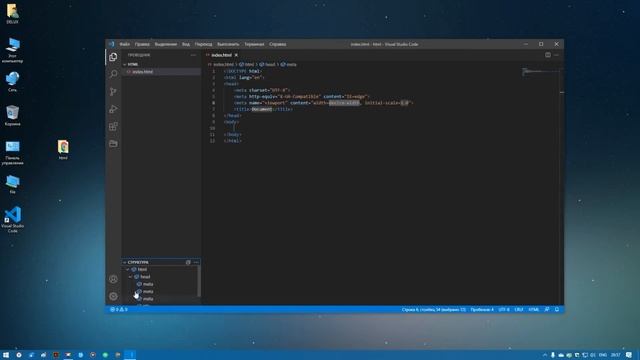Click on the Document title text in code
The height and width of the screenshot is (360, 640).
[262, 109]
